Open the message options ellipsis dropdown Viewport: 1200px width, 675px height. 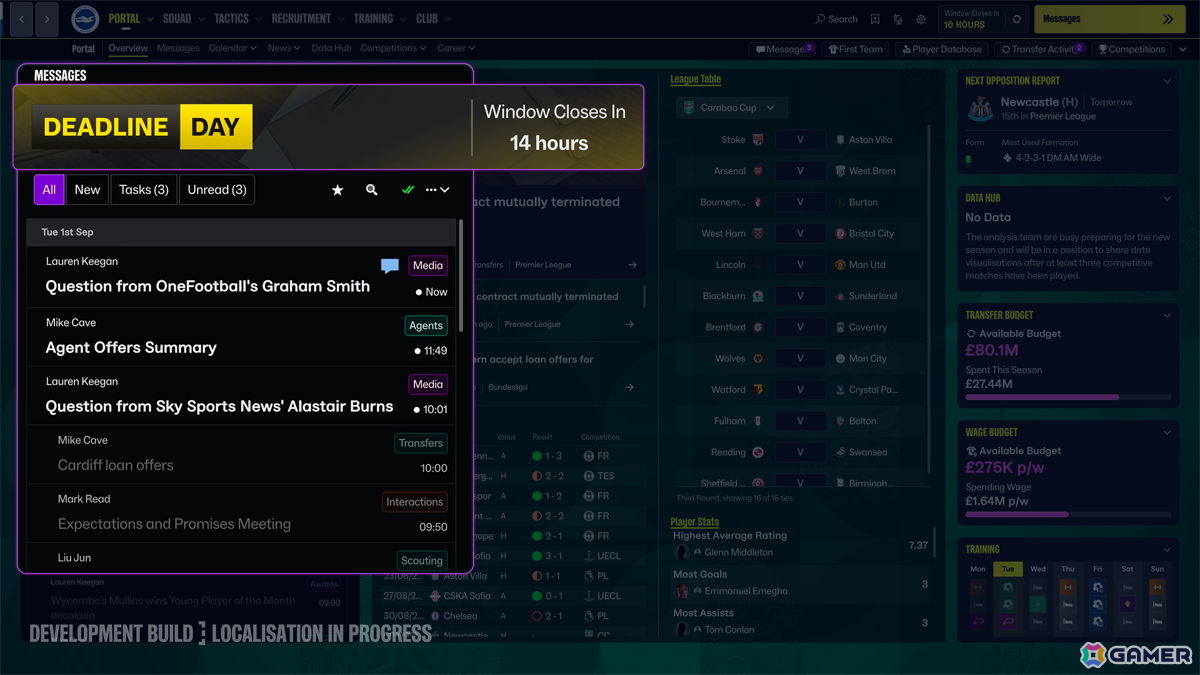[x=438, y=190]
